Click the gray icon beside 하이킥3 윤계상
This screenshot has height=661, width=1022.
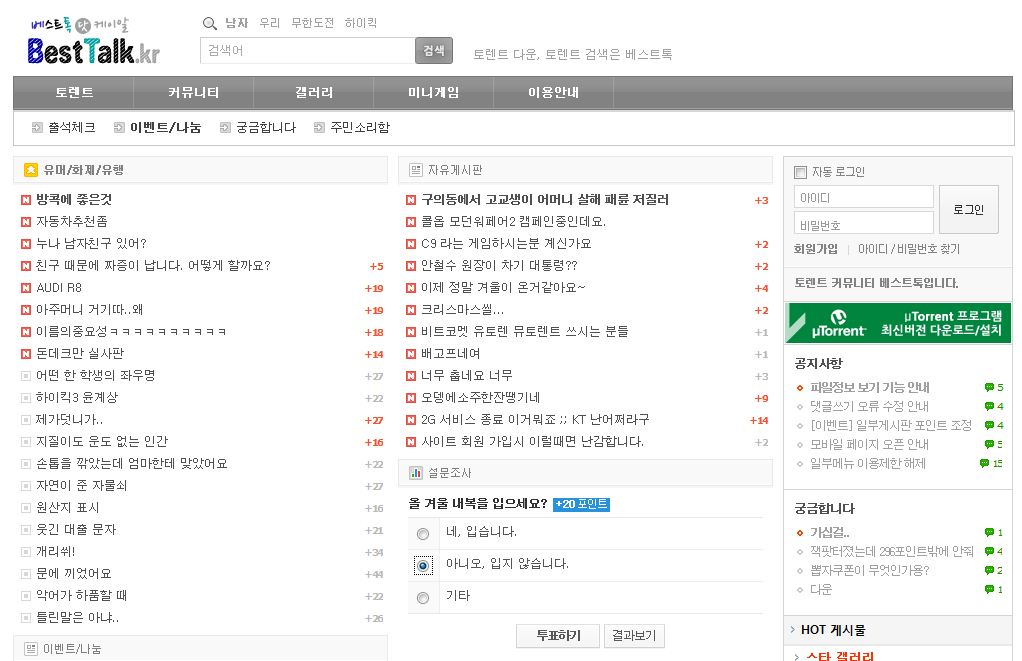[x=26, y=398]
